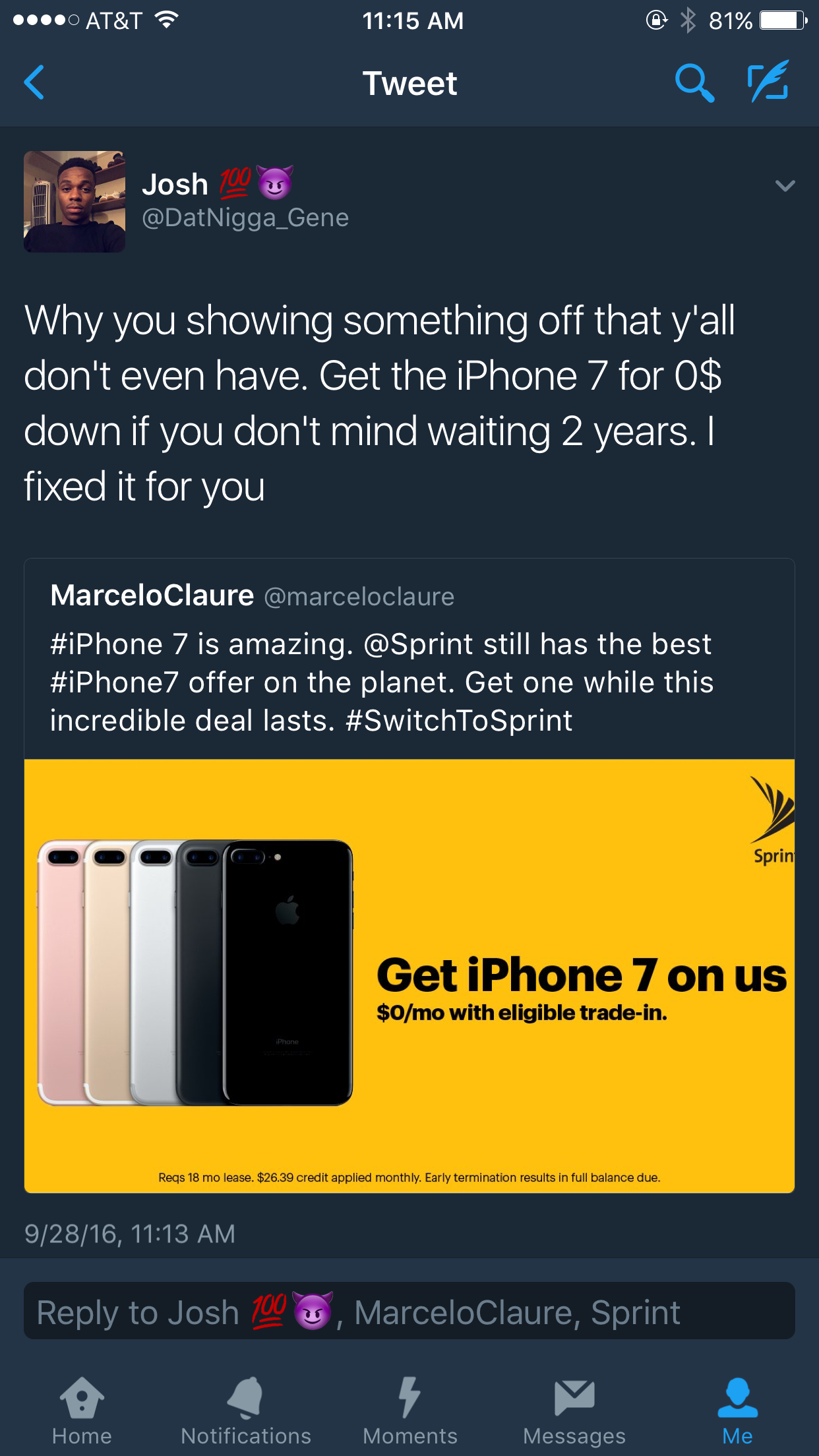Compose a new tweet with quill icon
819x1456 pixels.
pyautogui.click(x=769, y=81)
